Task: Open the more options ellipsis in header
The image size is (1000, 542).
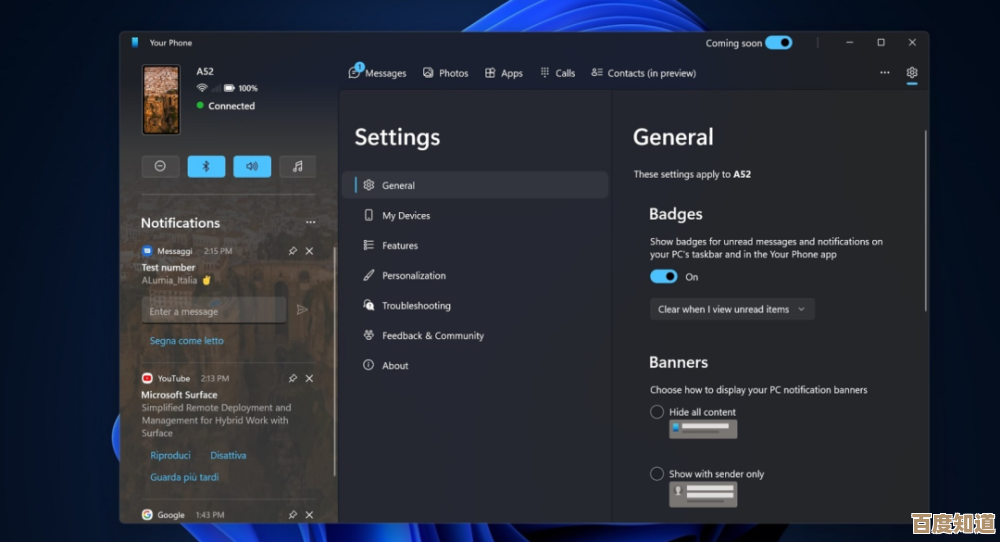Action: 884,73
